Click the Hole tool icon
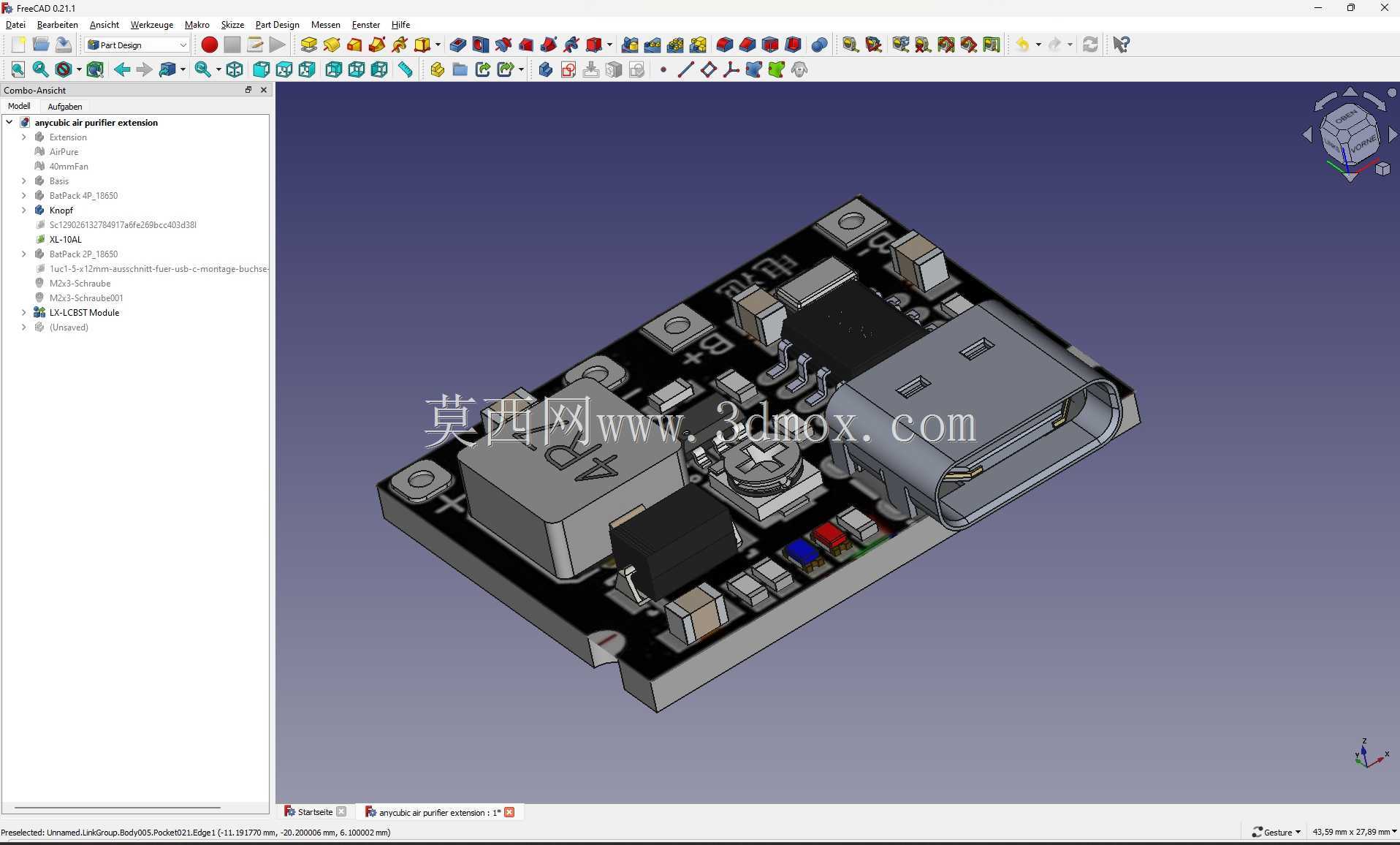This screenshot has width=1400, height=845. [x=480, y=45]
